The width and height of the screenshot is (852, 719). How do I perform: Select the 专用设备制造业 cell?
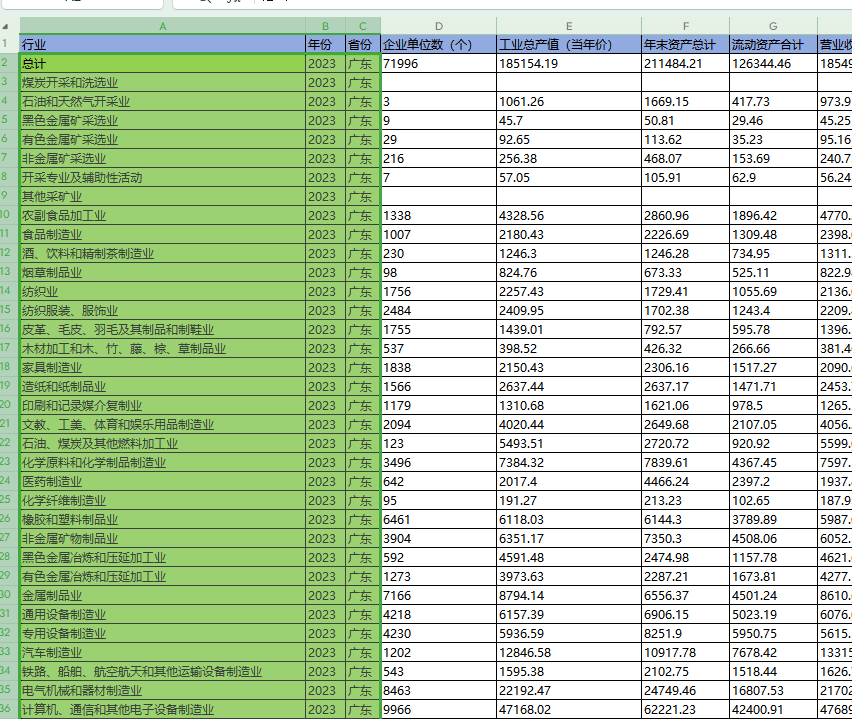[x=162, y=634]
